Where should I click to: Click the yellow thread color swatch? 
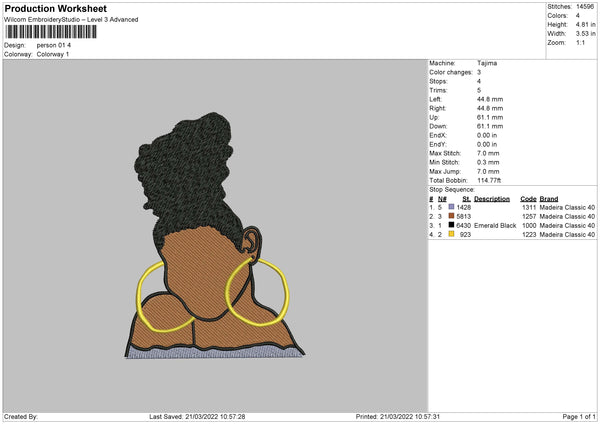click(451, 234)
